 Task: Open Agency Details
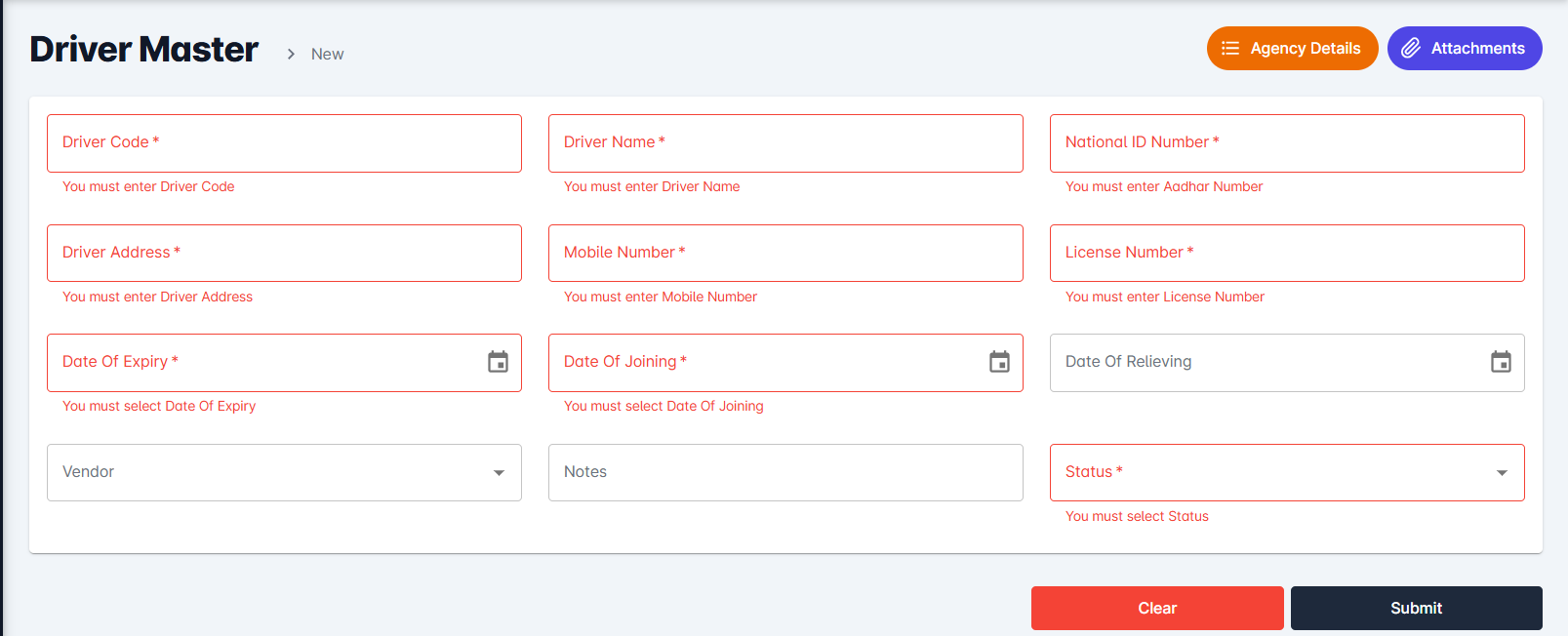(1292, 48)
